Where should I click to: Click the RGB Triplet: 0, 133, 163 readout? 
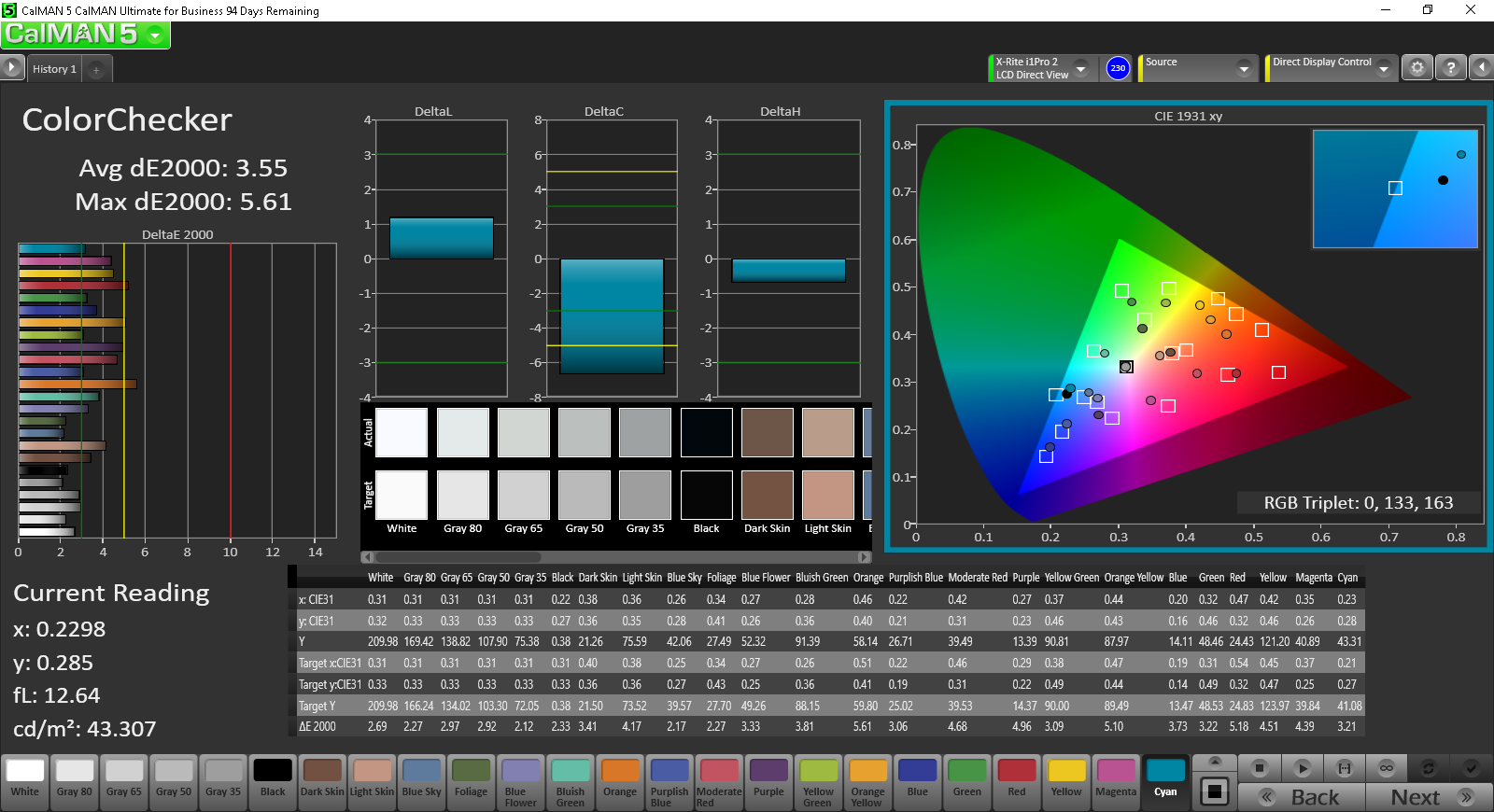pyautogui.click(x=1359, y=503)
